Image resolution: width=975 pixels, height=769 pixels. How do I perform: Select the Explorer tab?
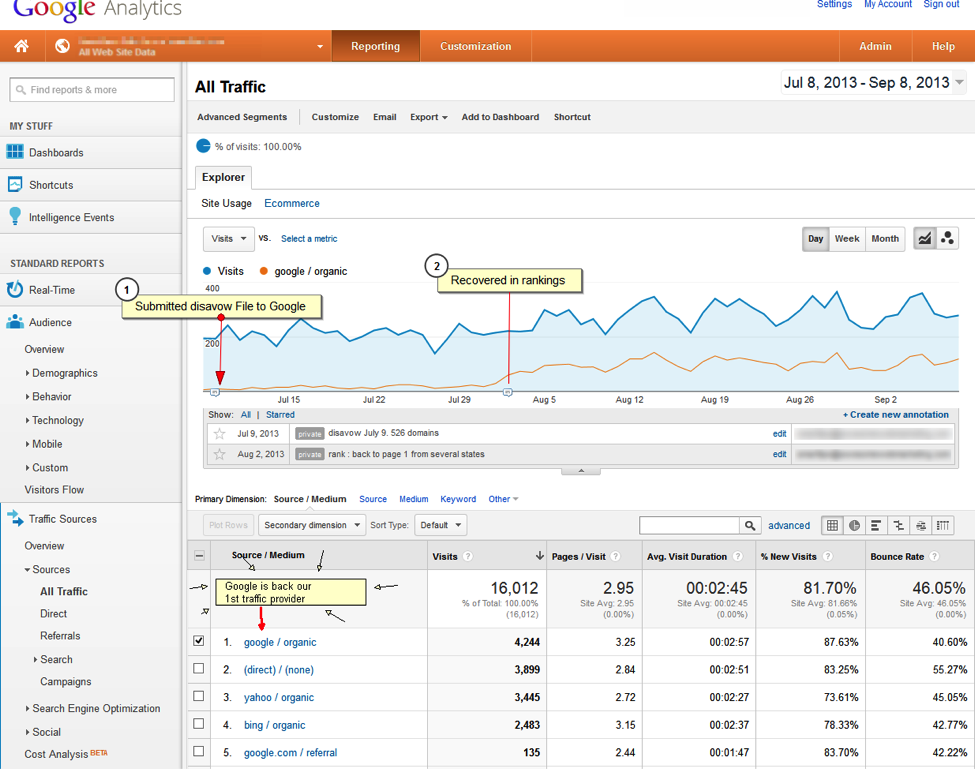pyautogui.click(x=223, y=177)
